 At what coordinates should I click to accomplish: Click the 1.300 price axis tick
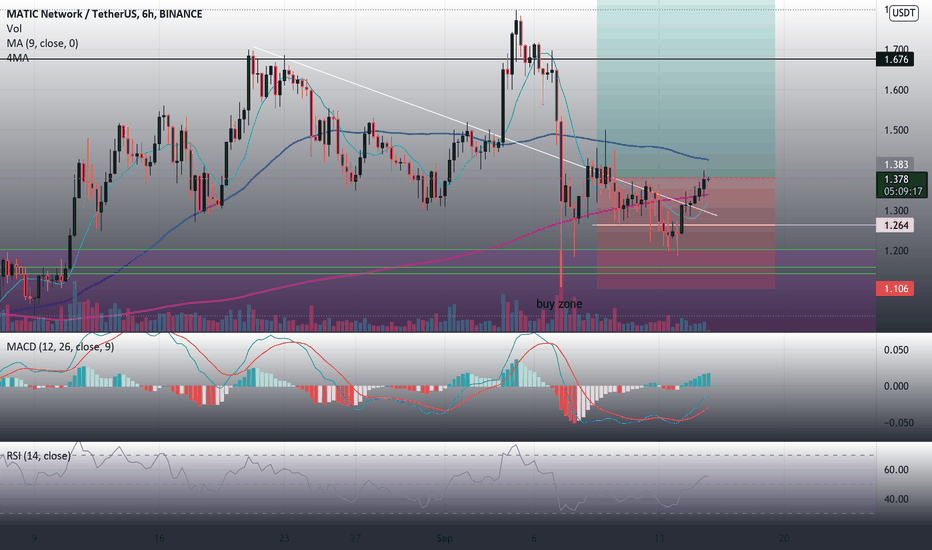(x=896, y=210)
